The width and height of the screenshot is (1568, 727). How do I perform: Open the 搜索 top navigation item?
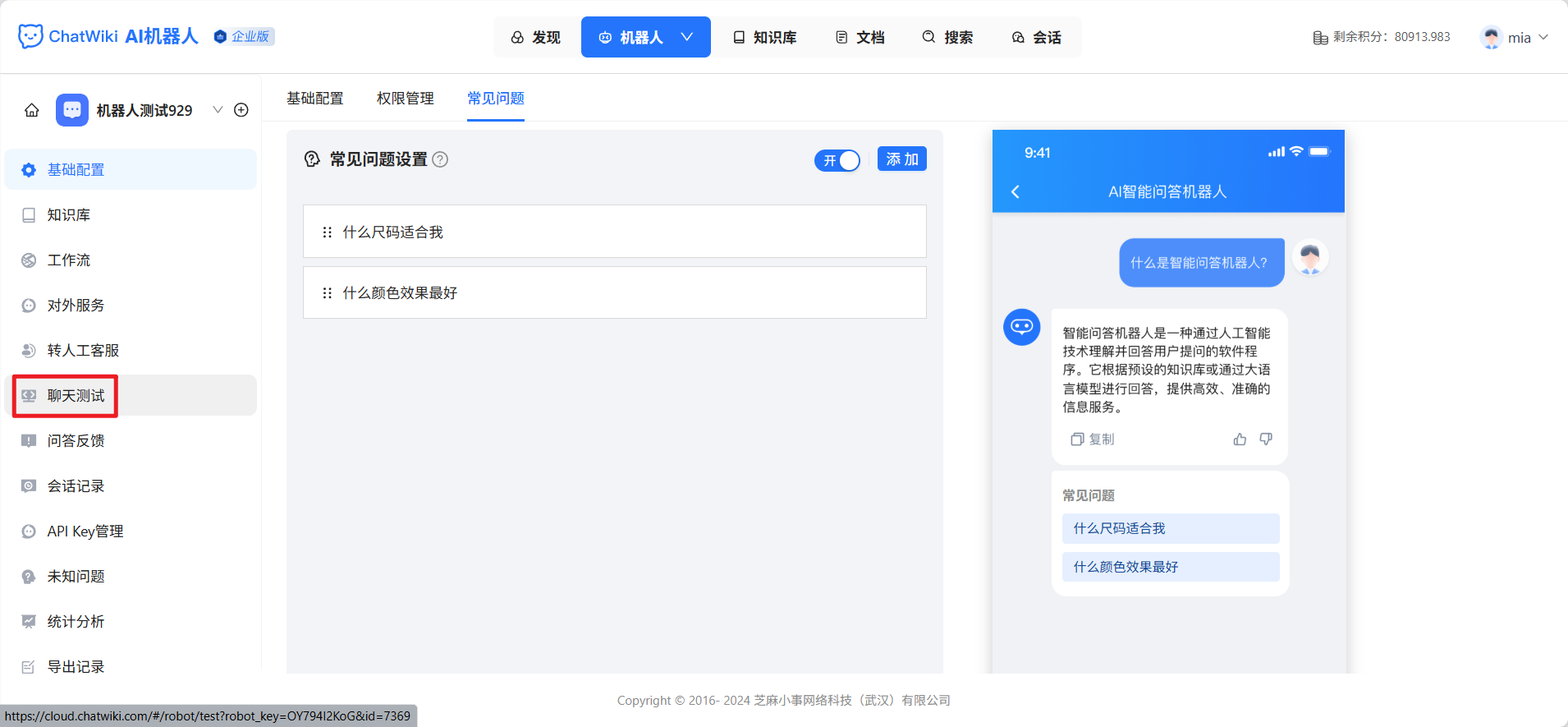coord(947,37)
